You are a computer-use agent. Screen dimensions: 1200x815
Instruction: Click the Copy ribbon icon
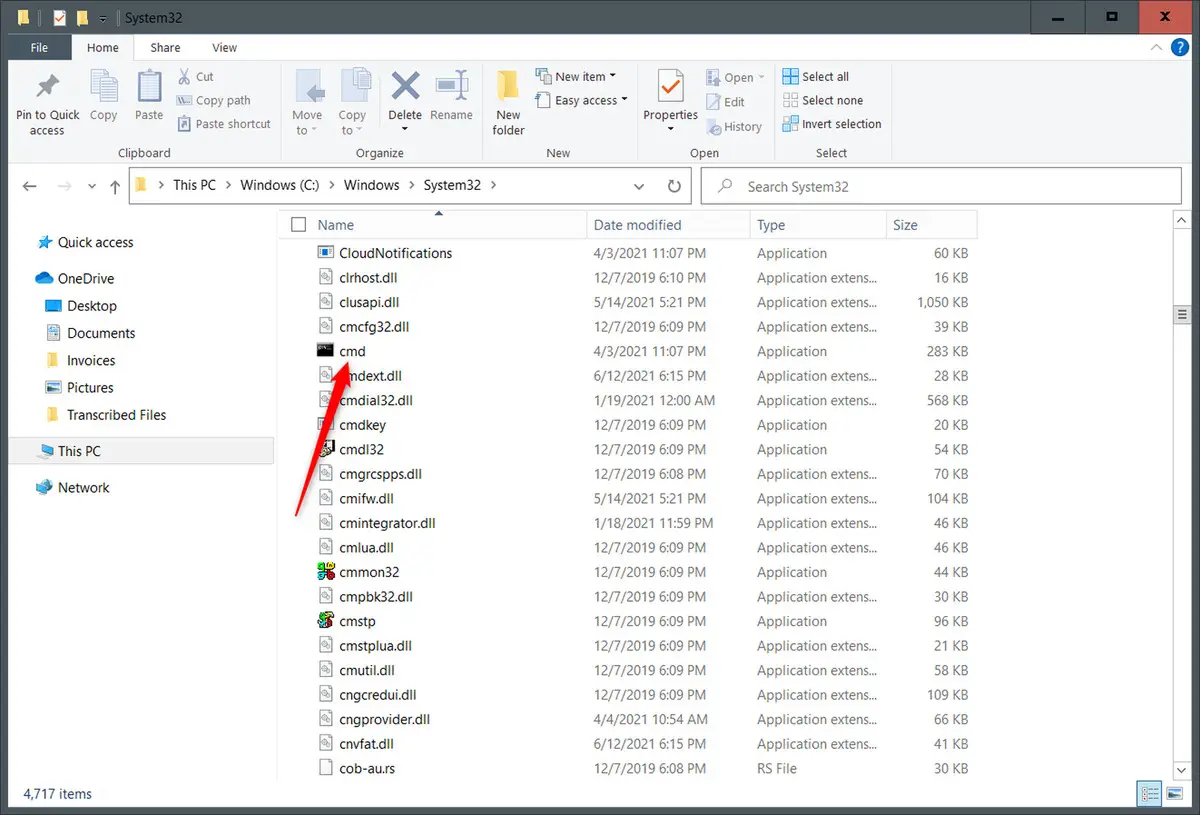[x=103, y=87]
